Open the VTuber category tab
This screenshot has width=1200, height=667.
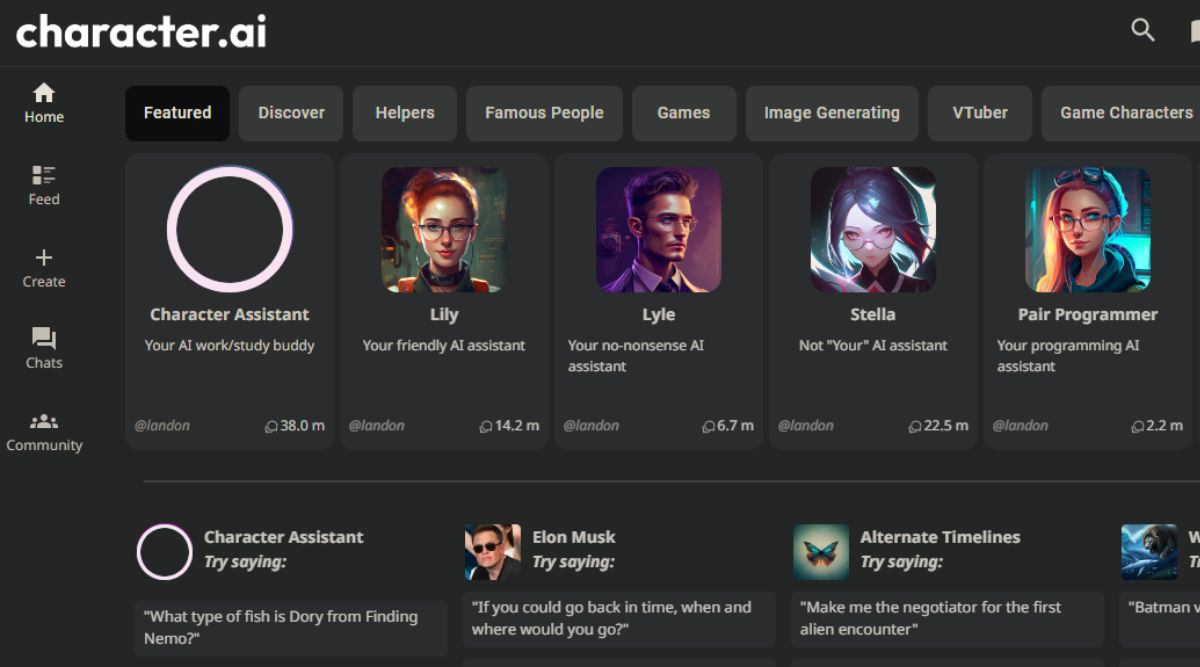980,113
